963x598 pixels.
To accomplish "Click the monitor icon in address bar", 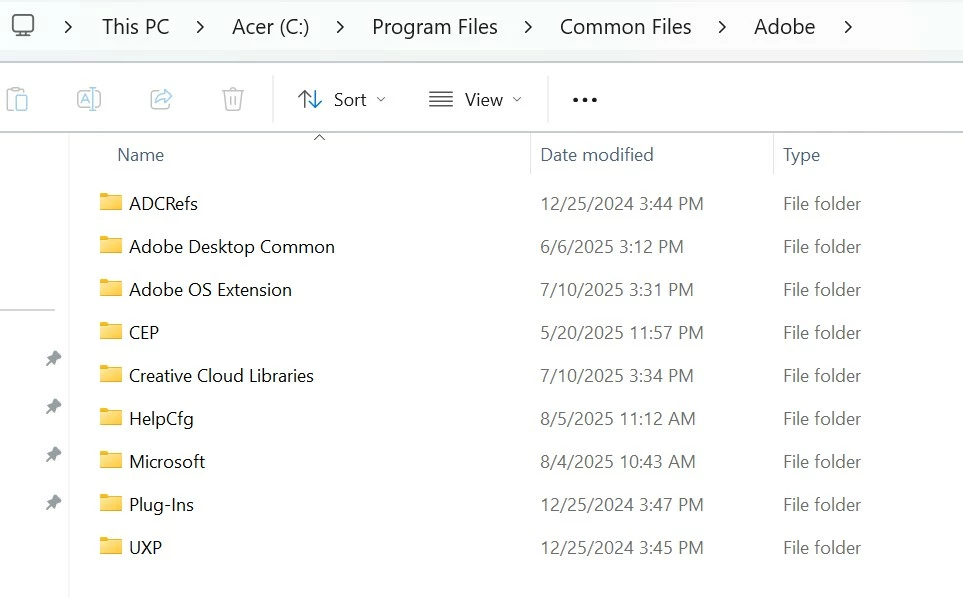I will [23, 26].
